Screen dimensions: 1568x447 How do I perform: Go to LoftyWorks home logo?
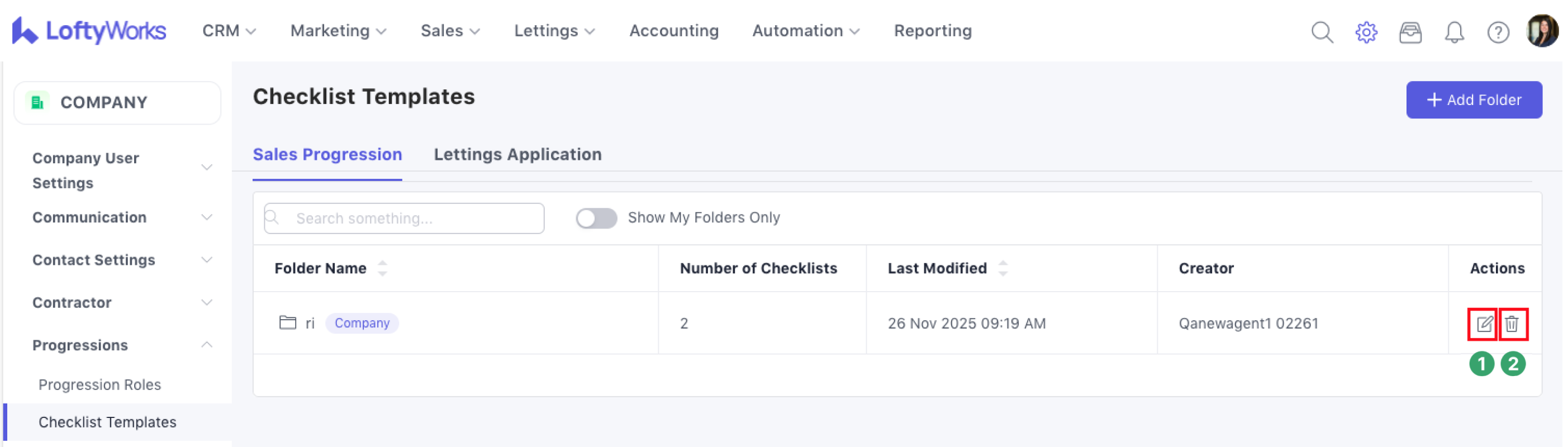[89, 30]
